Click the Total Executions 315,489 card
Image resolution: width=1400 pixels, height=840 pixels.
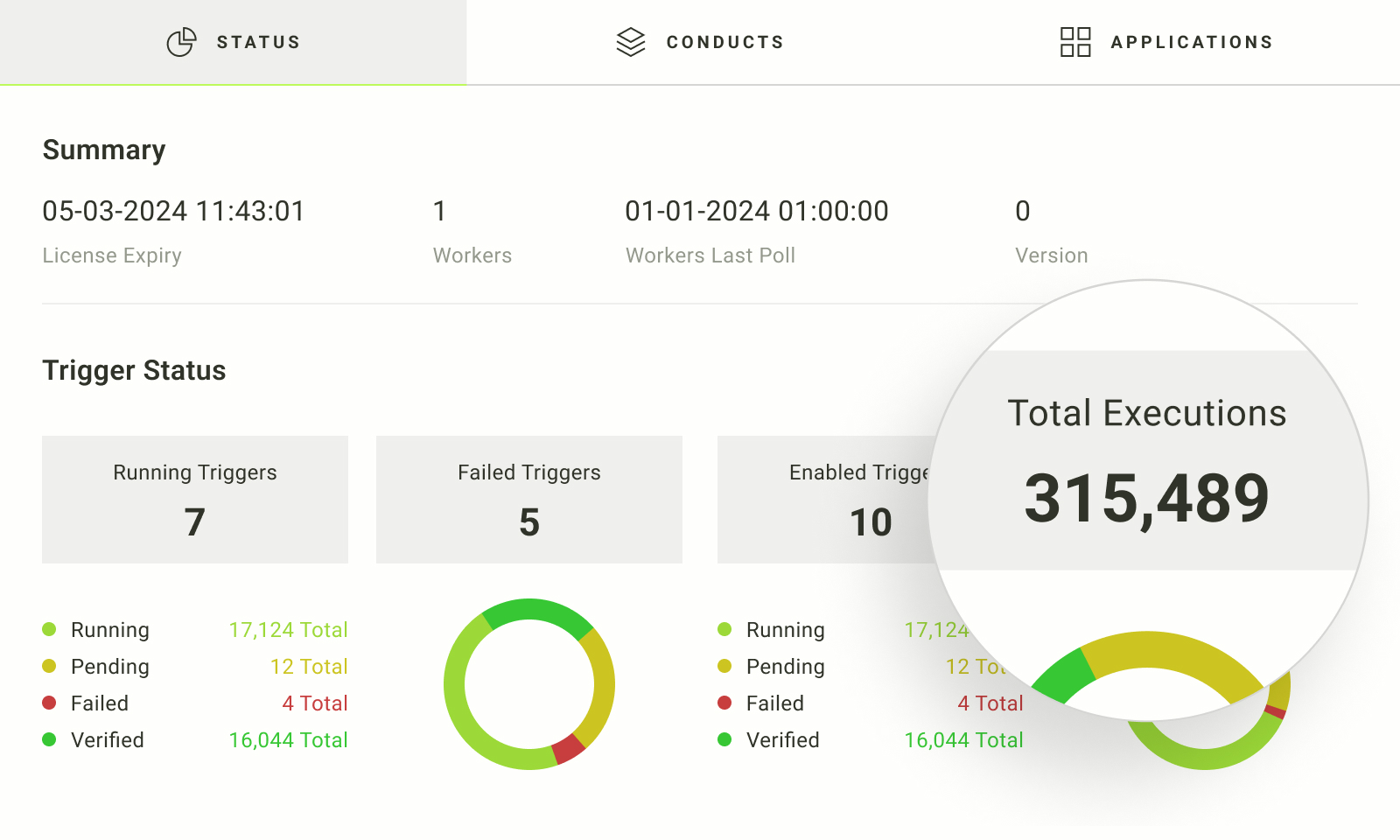point(1147,461)
